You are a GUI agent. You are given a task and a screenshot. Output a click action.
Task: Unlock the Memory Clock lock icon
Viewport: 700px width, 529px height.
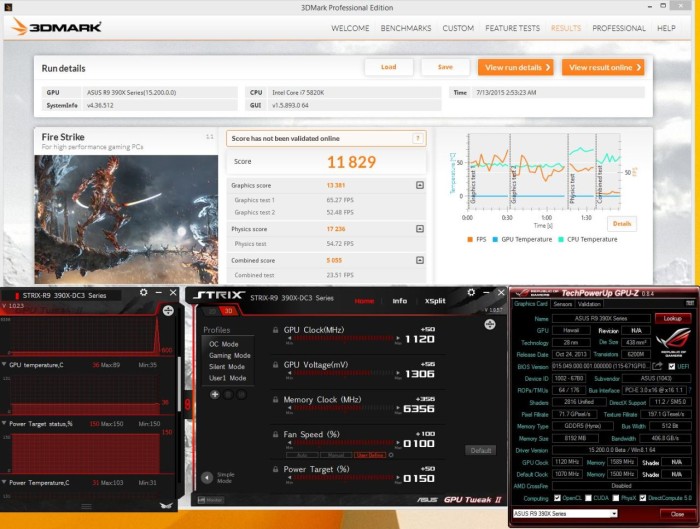275,400
